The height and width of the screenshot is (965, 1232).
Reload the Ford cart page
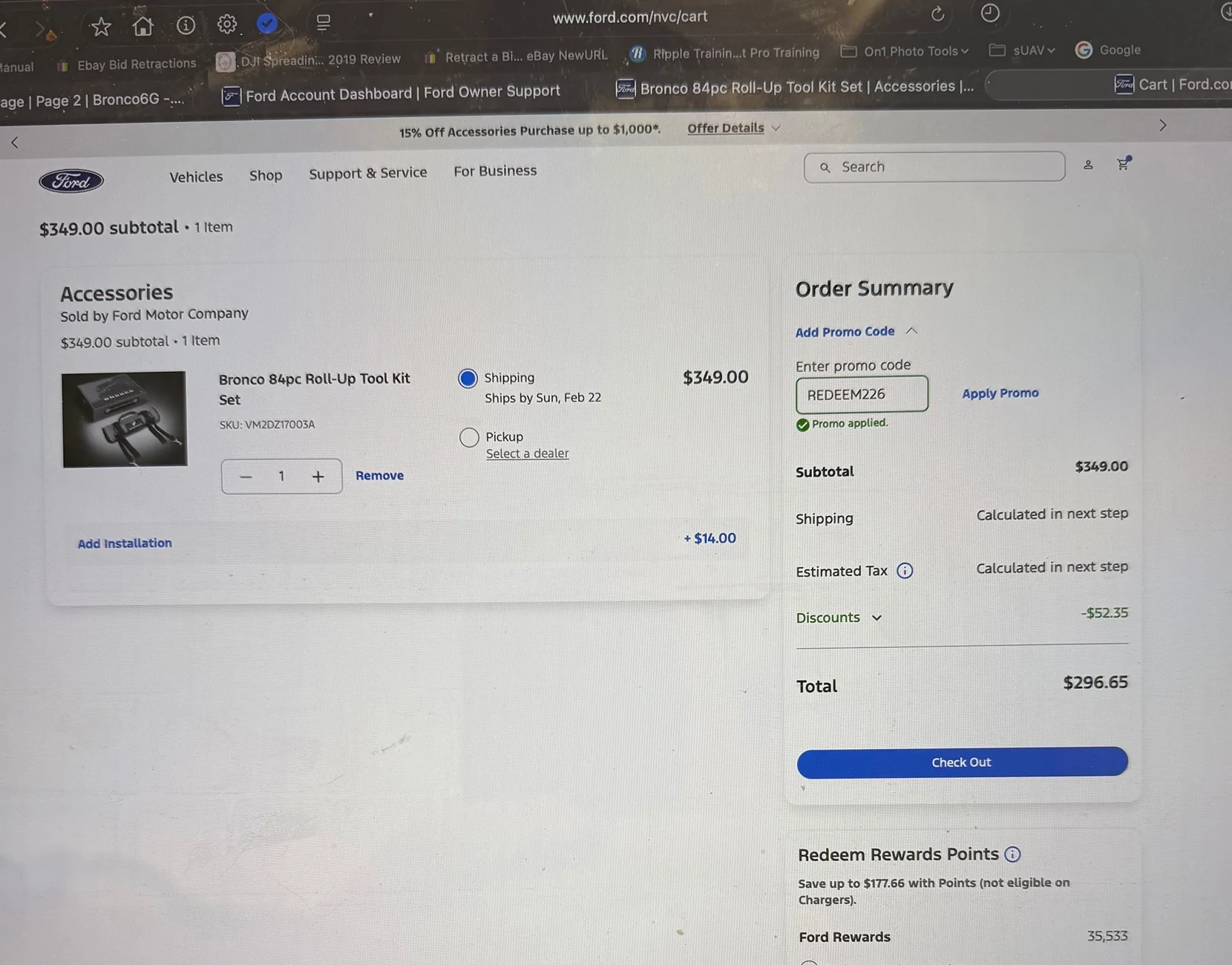(x=937, y=14)
